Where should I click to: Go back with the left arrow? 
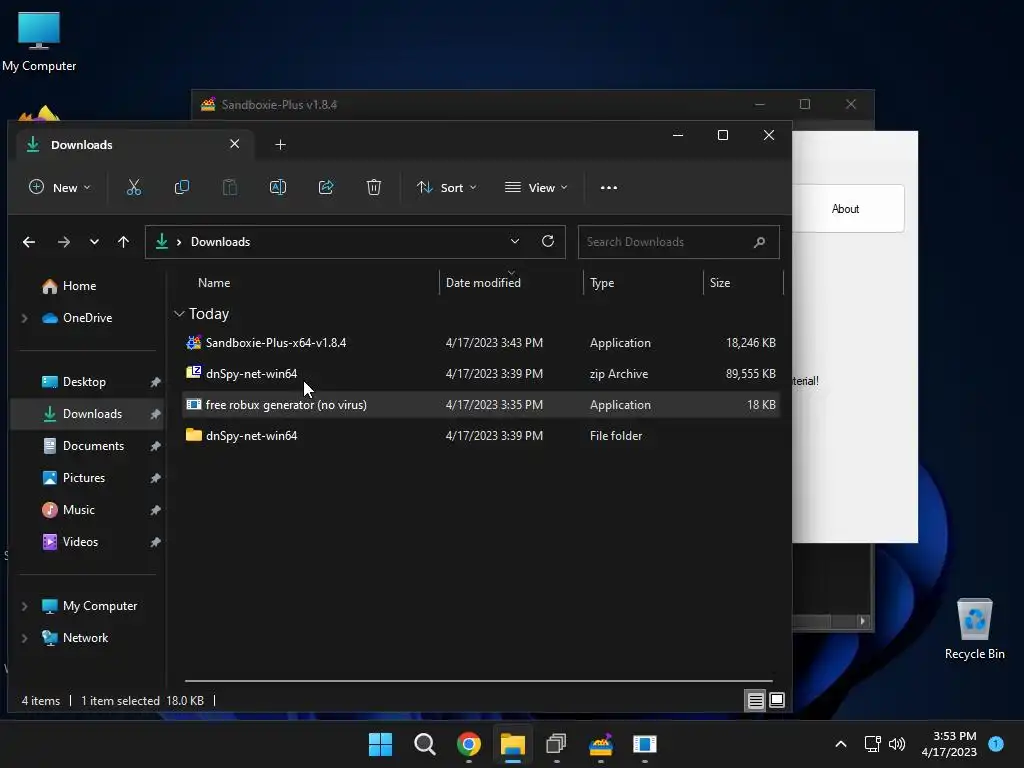point(29,242)
